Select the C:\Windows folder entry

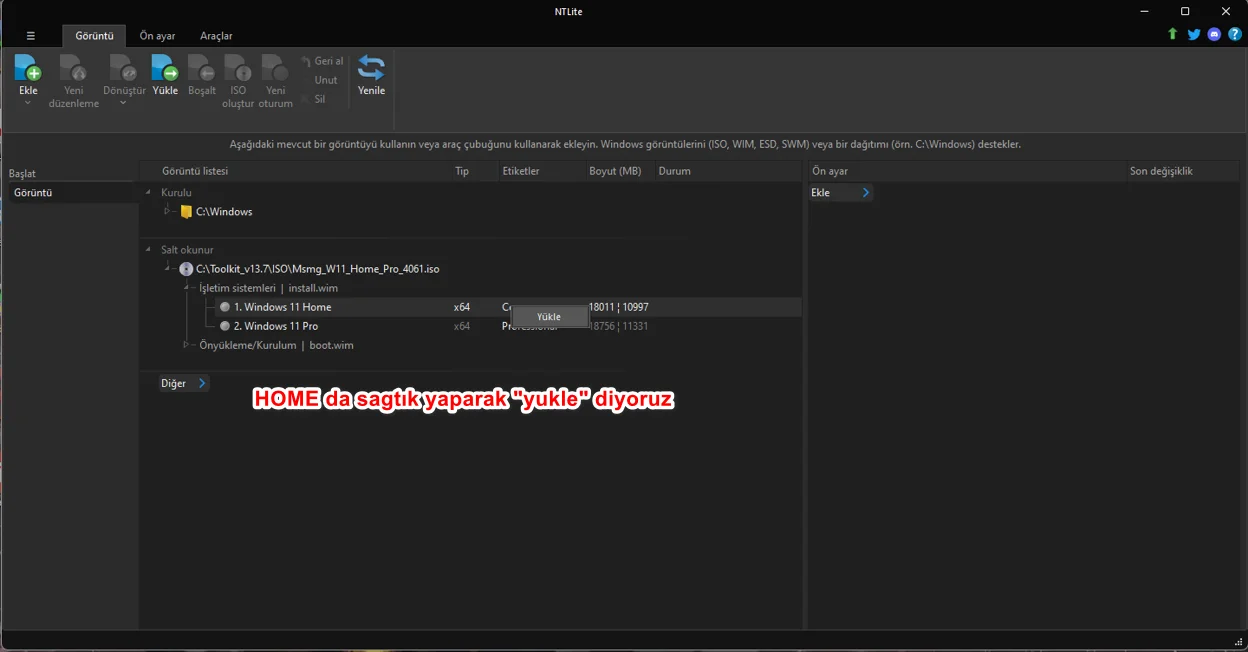(224, 212)
